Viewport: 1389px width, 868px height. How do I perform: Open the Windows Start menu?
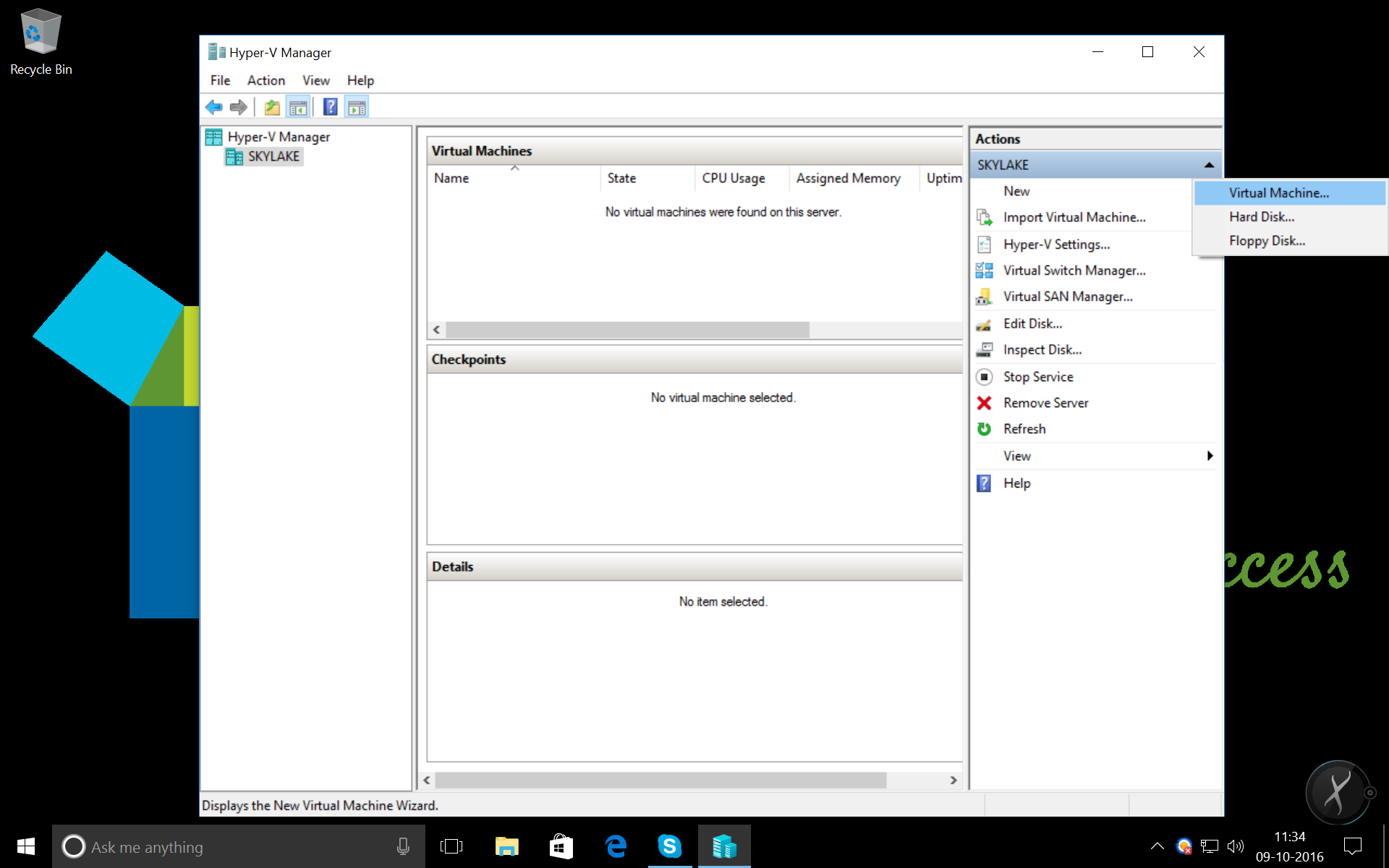(x=26, y=846)
